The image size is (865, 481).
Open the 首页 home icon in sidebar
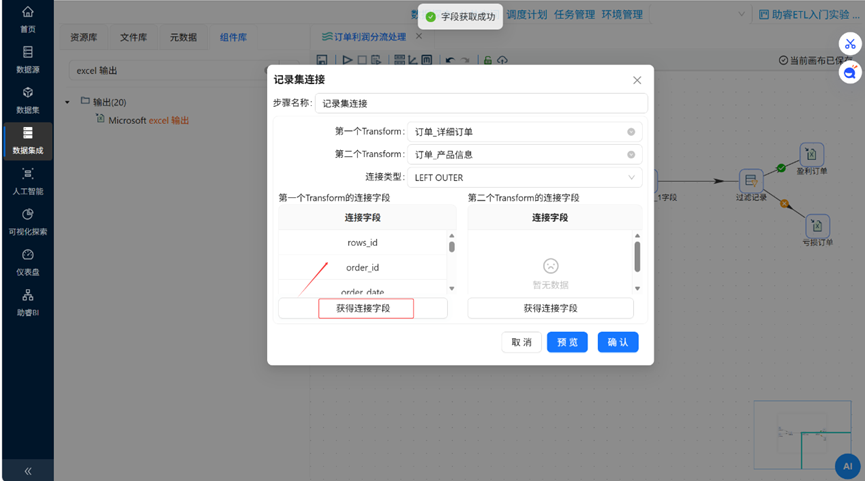(x=28, y=19)
